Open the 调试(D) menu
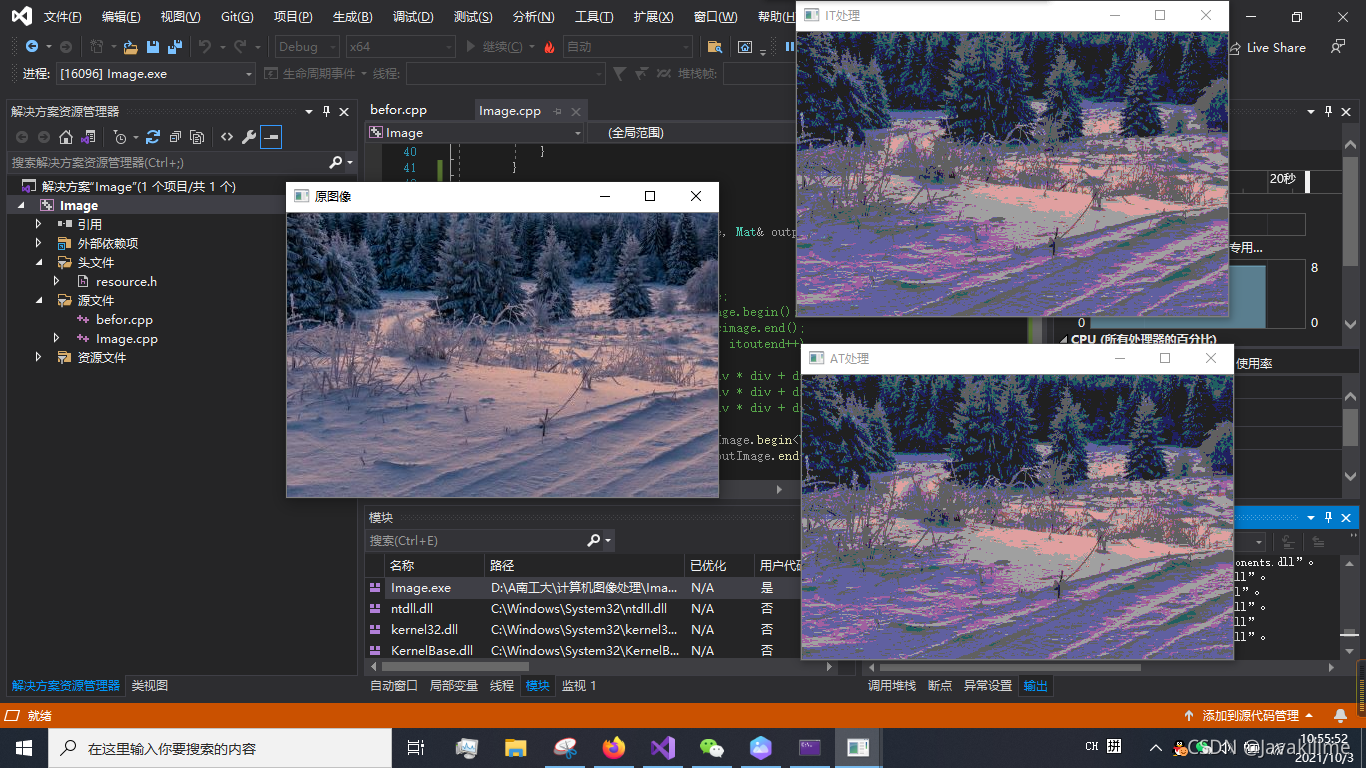This screenshot has width=1366, height=768. point(413,17)
